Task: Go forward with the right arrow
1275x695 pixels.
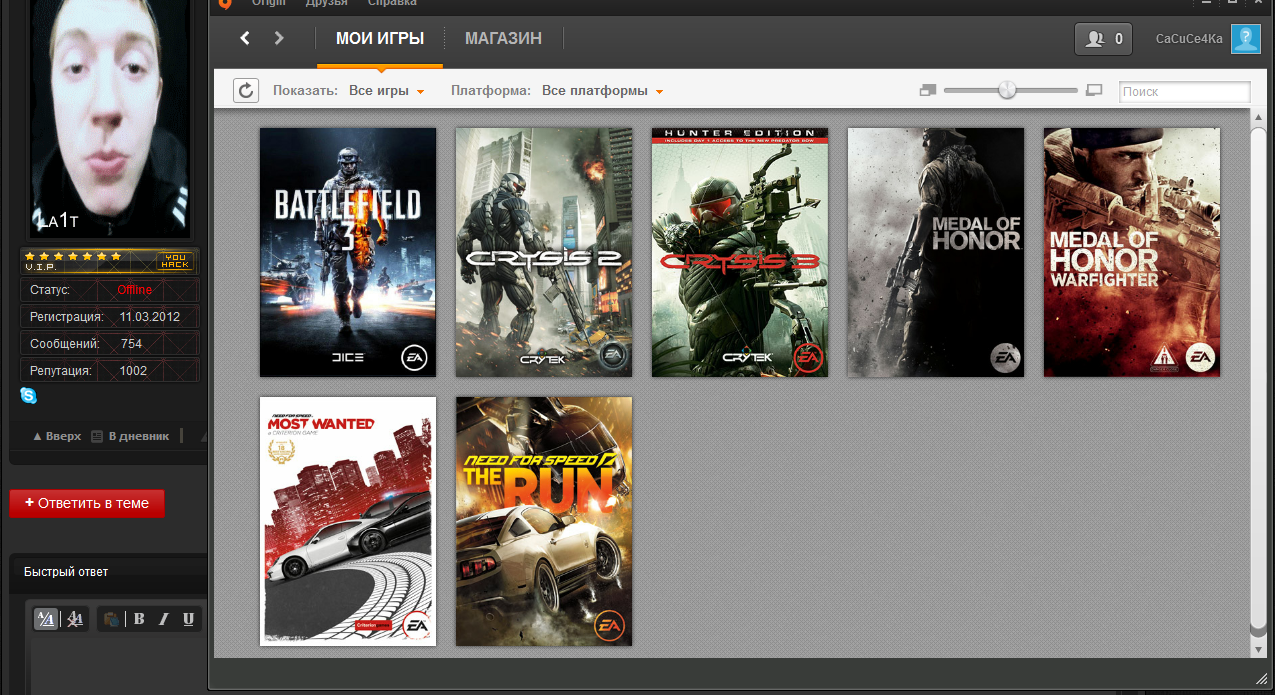Action: coord(279,39)
